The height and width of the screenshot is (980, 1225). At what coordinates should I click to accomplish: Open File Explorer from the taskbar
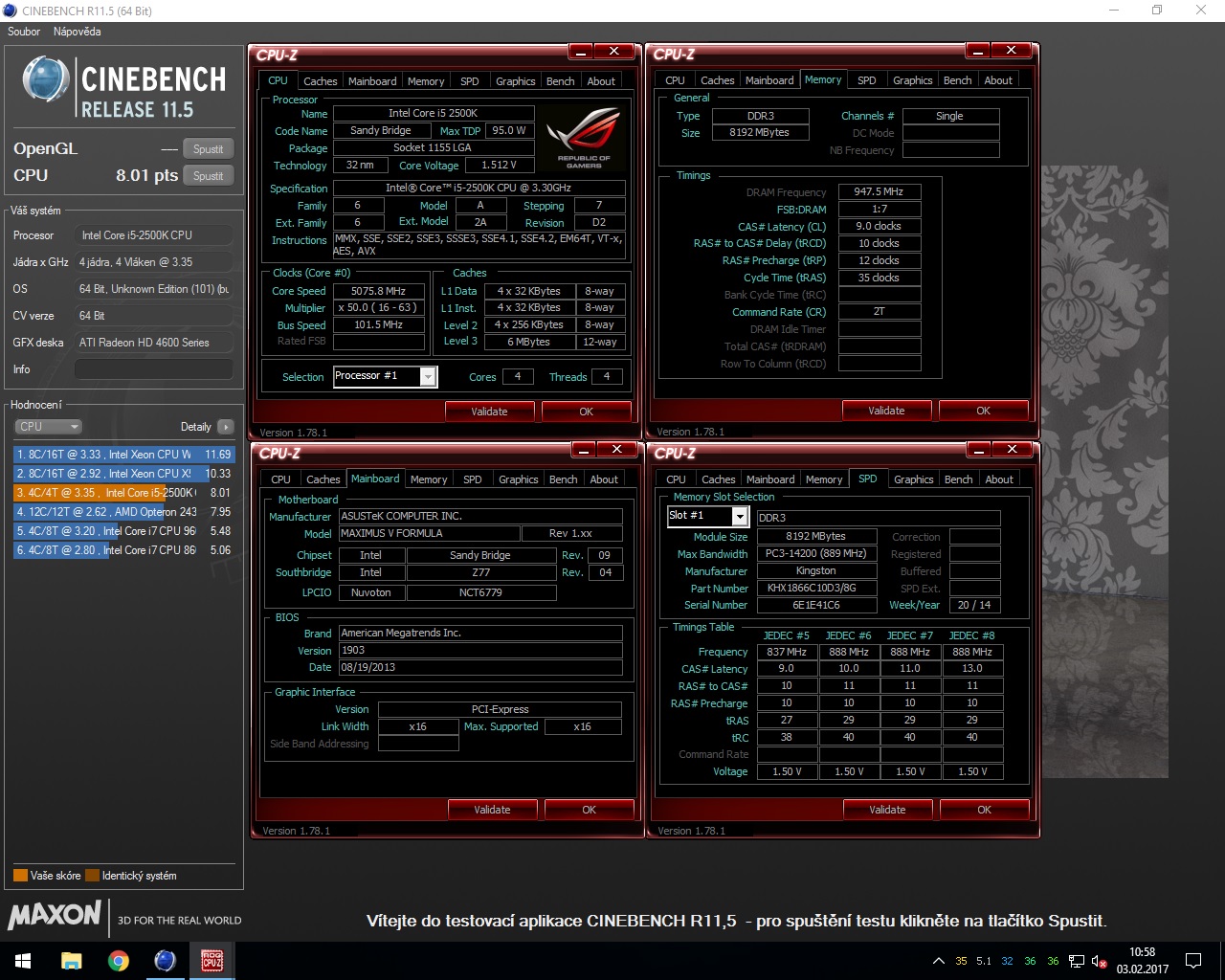72,960
